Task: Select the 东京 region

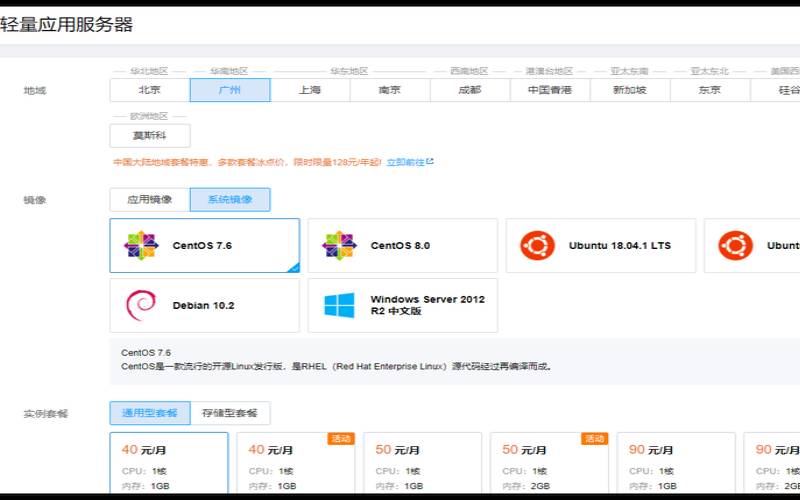Action: click(x=710, y=90)
